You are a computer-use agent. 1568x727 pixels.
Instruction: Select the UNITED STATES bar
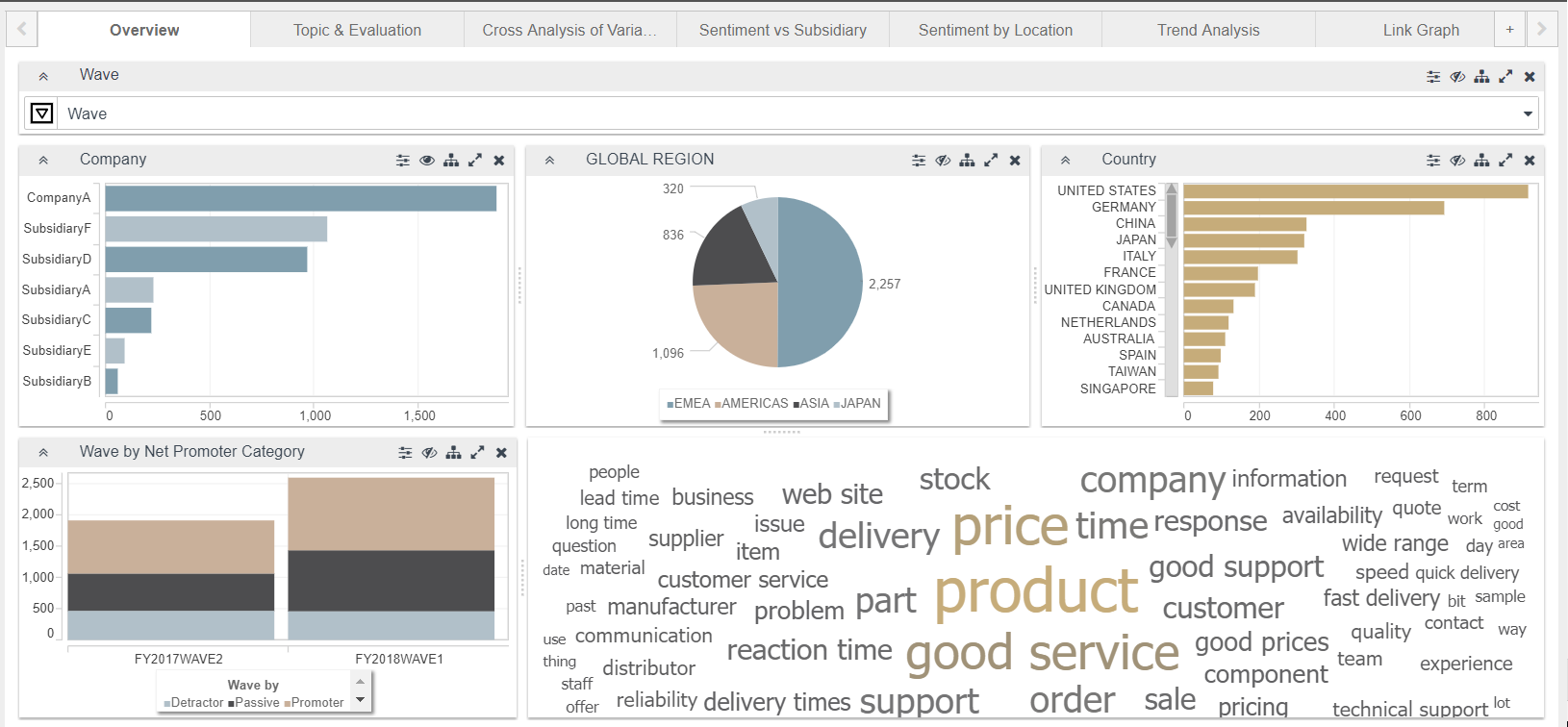[x=1355, y=191]
